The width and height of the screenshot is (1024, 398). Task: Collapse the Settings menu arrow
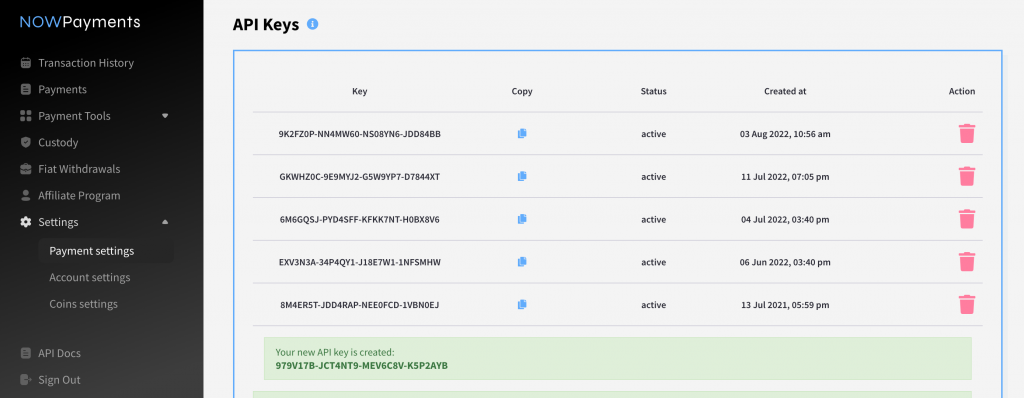coord(165,222)
